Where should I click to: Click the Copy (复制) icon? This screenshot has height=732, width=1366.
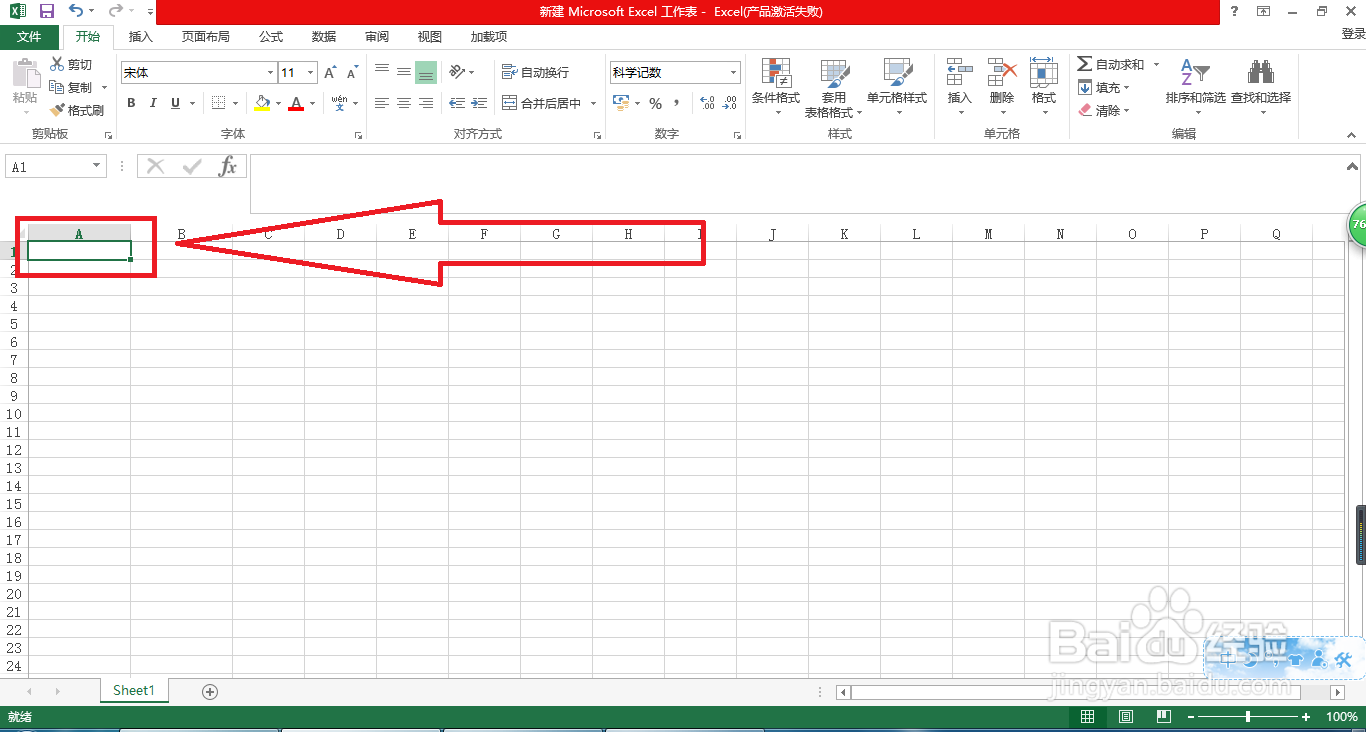pyautogui.click(x=57, y=87)
